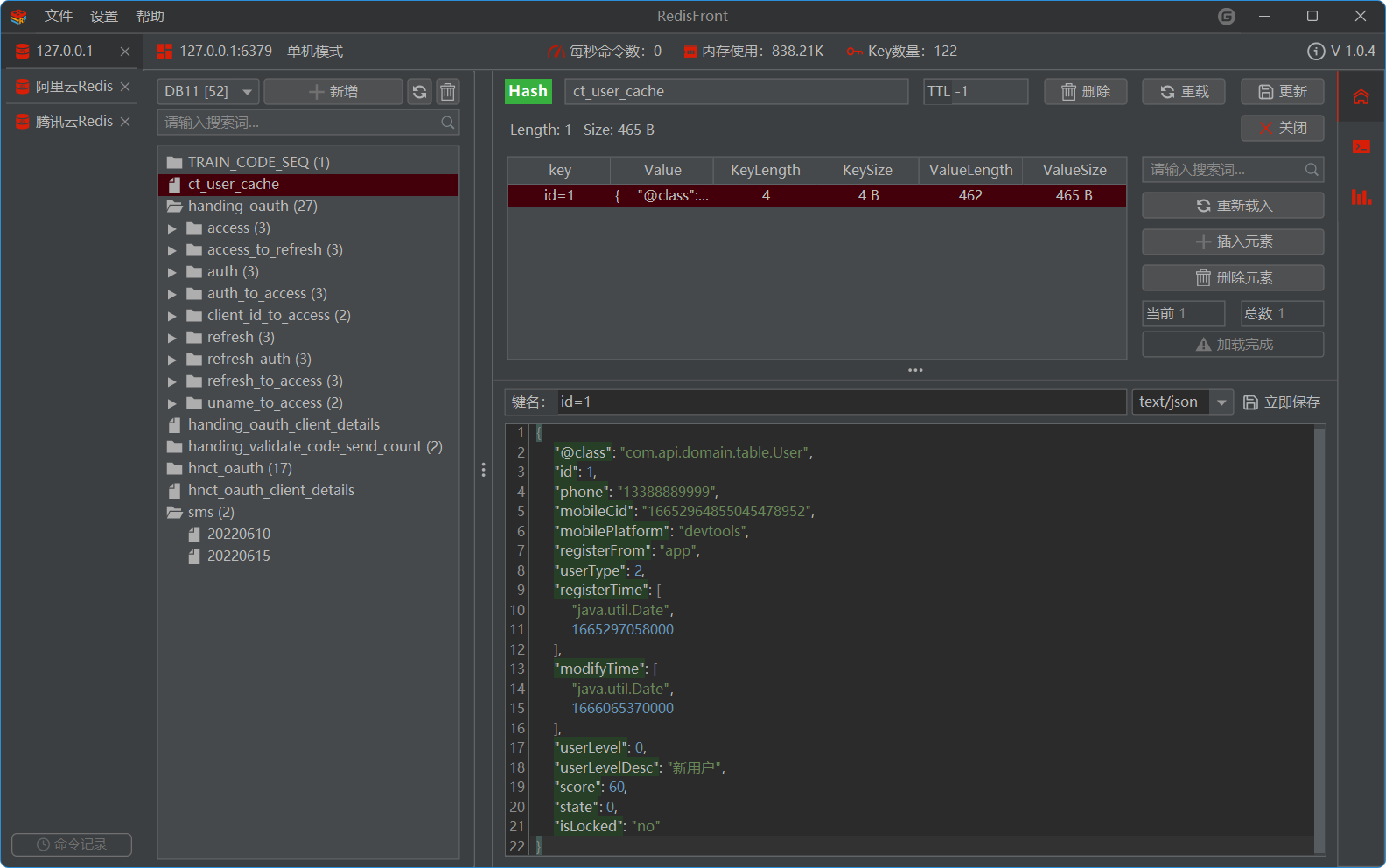Open the home icon in right sidebar
Screen dimensions: 1386x868
click(1361, 97)
